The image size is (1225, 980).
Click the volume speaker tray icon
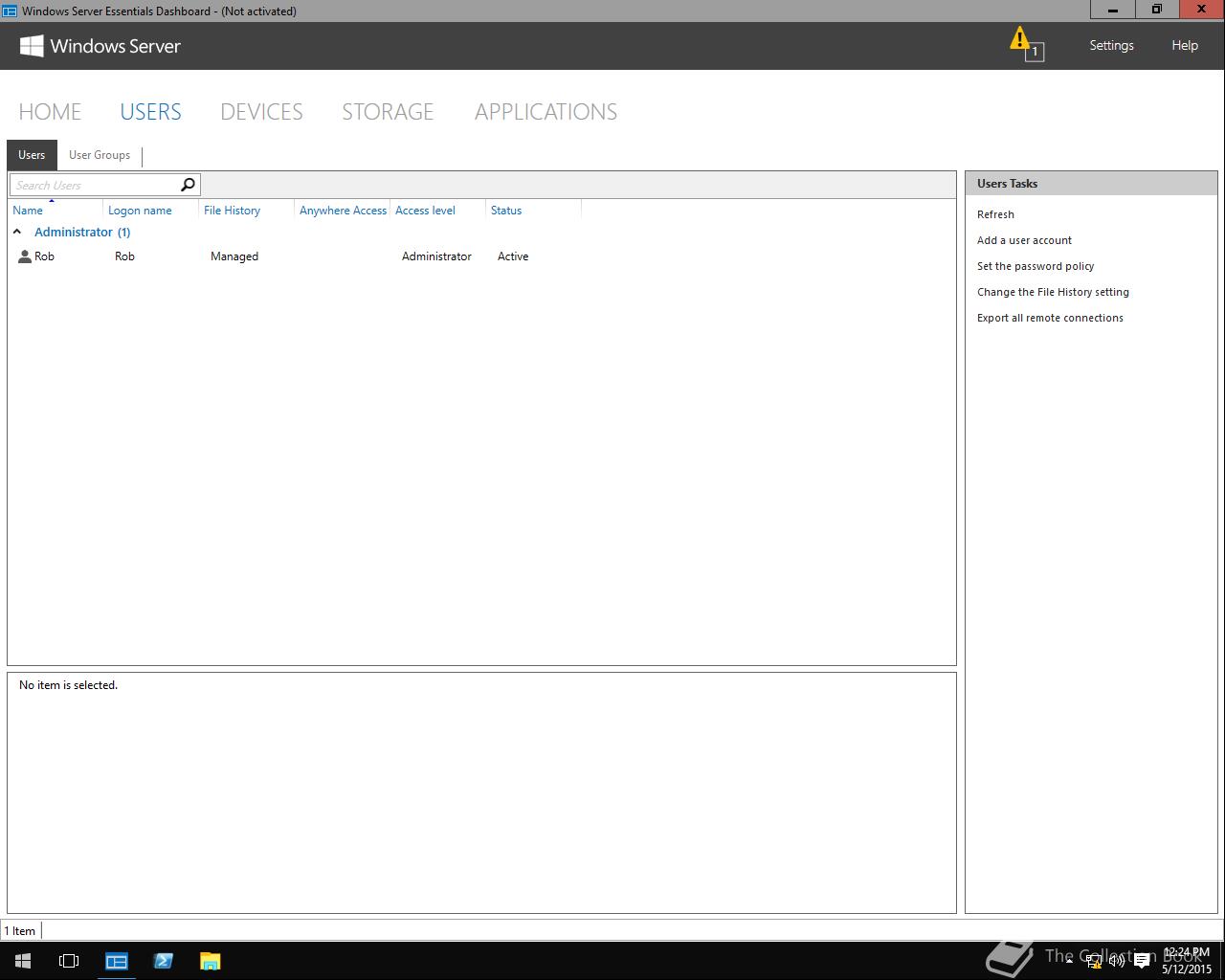tap(1117, 962)
